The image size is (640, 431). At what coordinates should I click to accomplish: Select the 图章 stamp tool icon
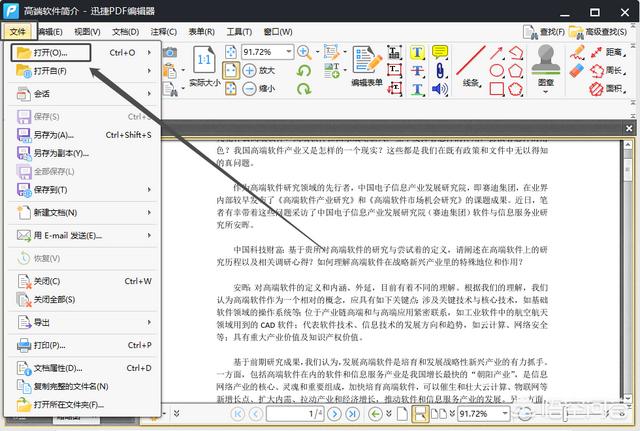click(x=544, y=57)
